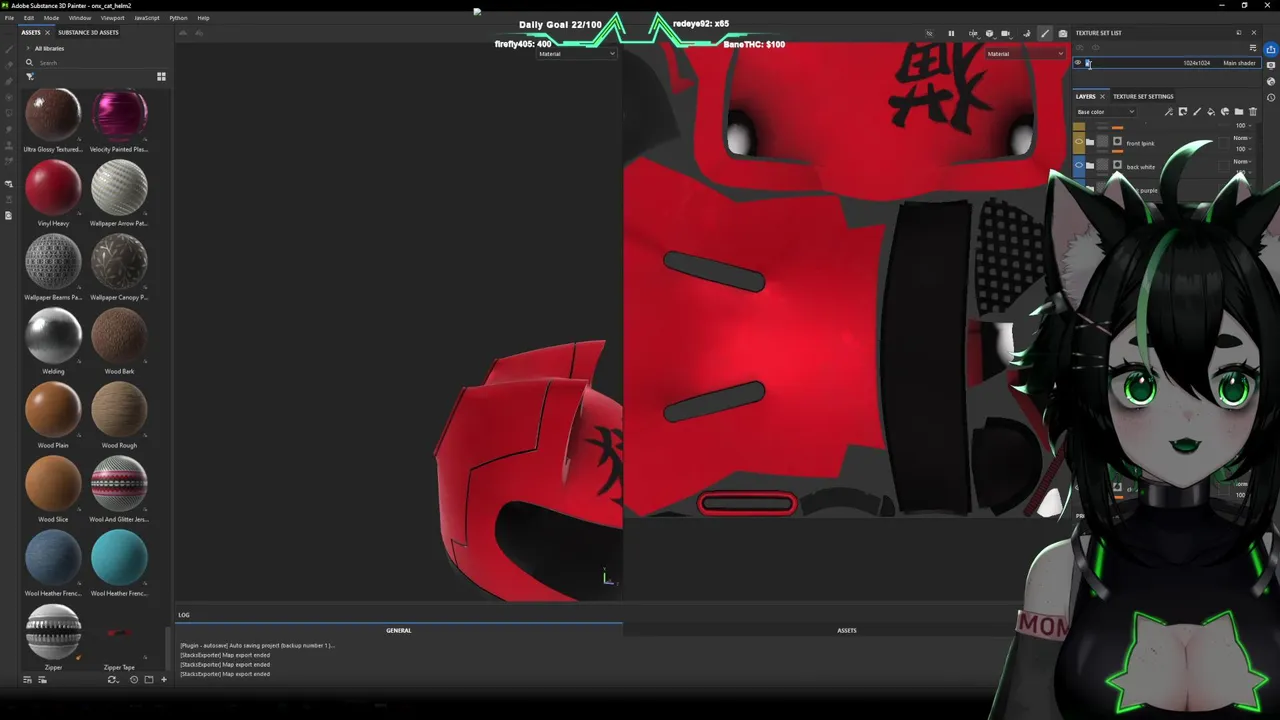Select the General log tab
The image size is (1280, 720).
click(x=399, y=630)
